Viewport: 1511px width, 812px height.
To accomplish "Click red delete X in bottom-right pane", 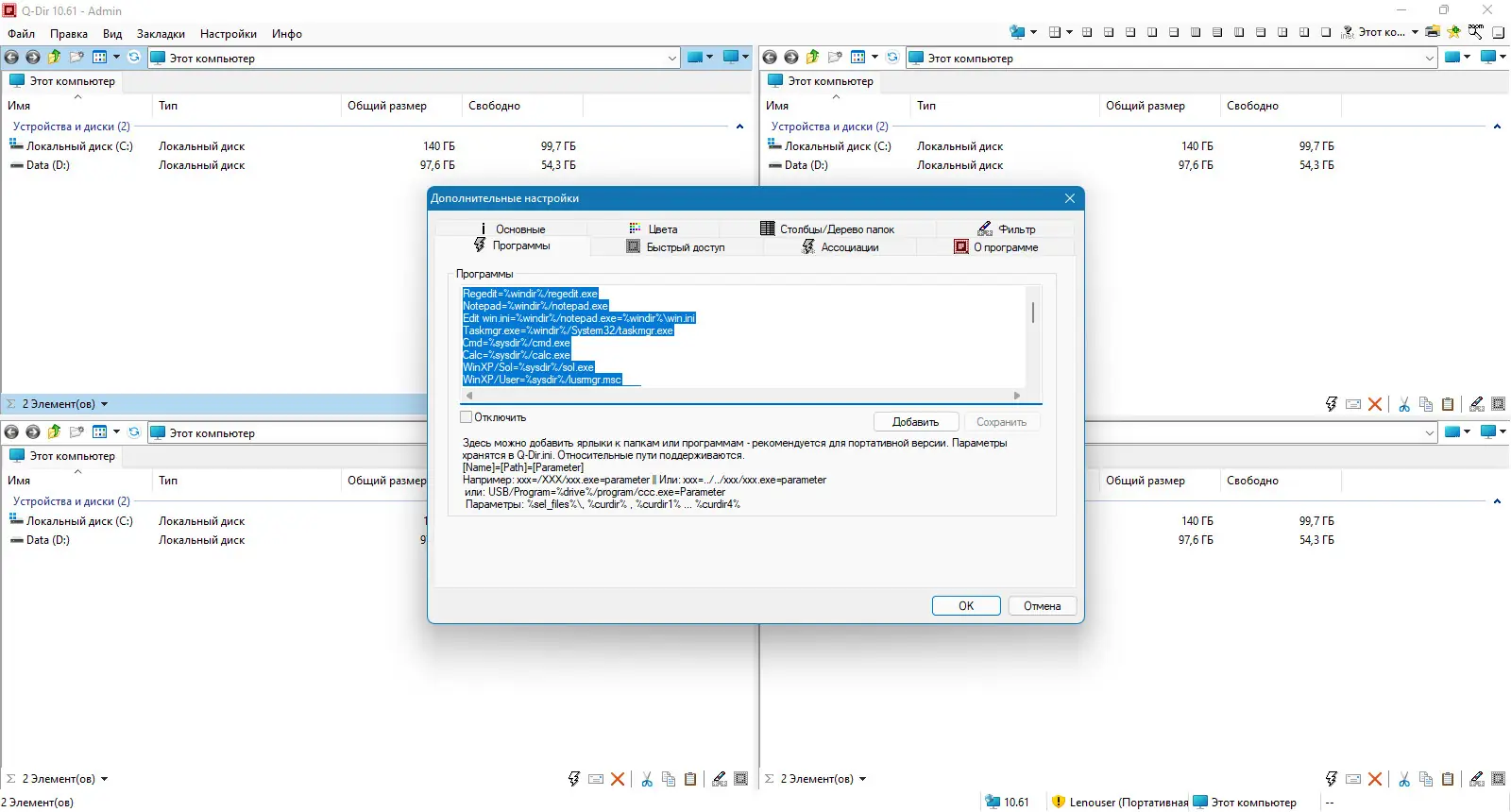I will [x=1375, y=779].
